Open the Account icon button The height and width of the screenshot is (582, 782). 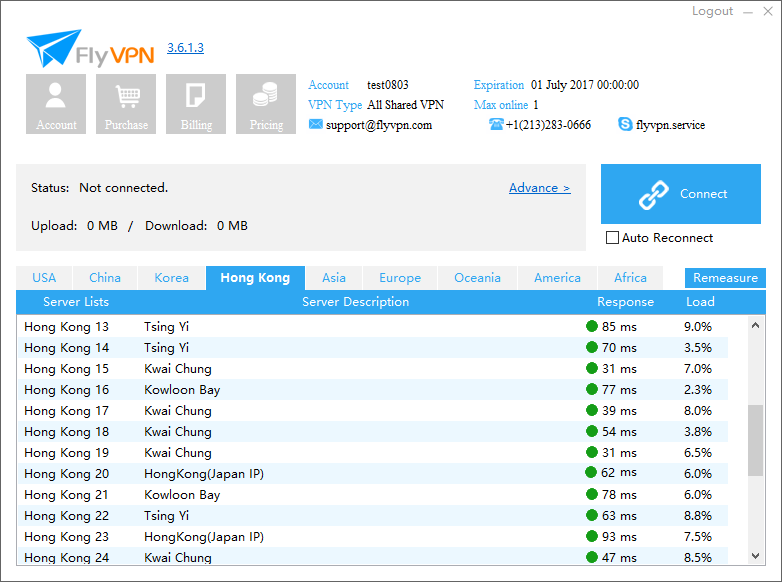coord(56,104)
